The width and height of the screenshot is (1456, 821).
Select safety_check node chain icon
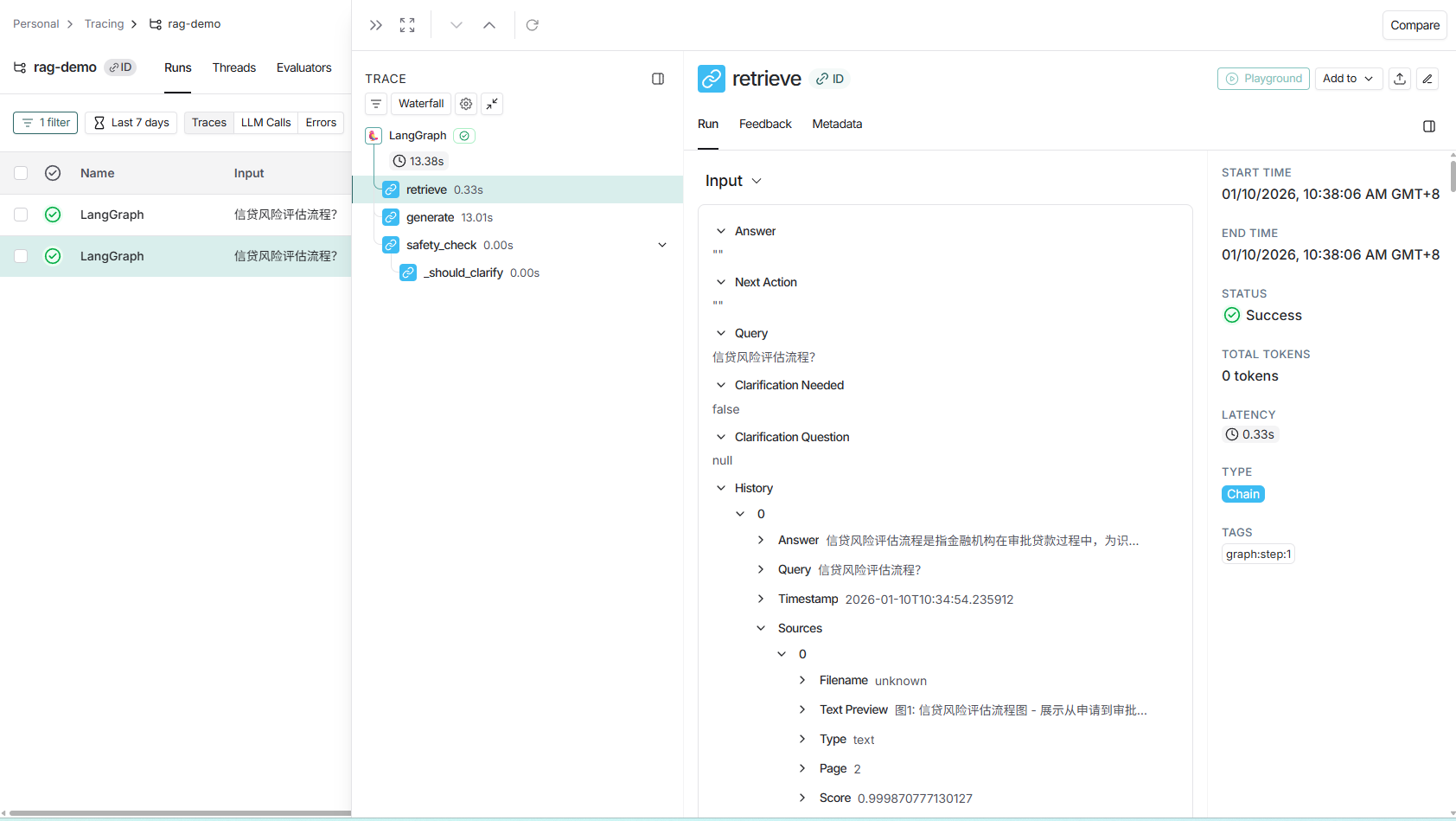(391, 245)
